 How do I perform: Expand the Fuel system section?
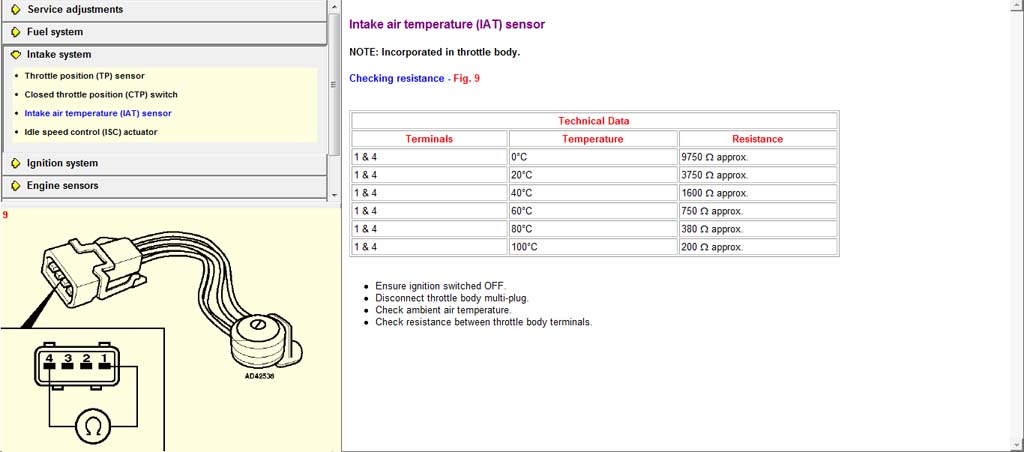[55, 32]
